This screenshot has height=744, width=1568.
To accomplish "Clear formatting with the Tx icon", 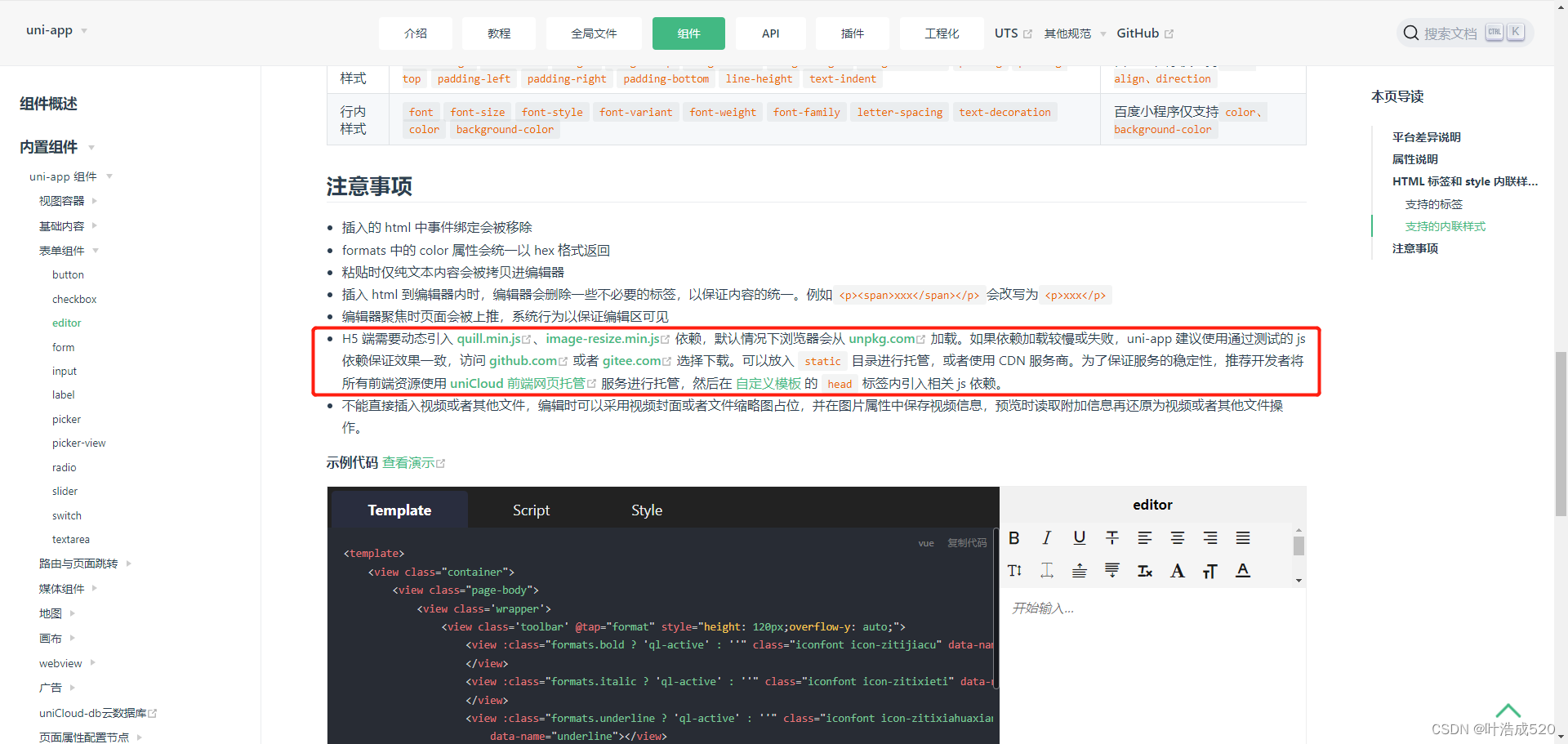I will (1144, 570).
